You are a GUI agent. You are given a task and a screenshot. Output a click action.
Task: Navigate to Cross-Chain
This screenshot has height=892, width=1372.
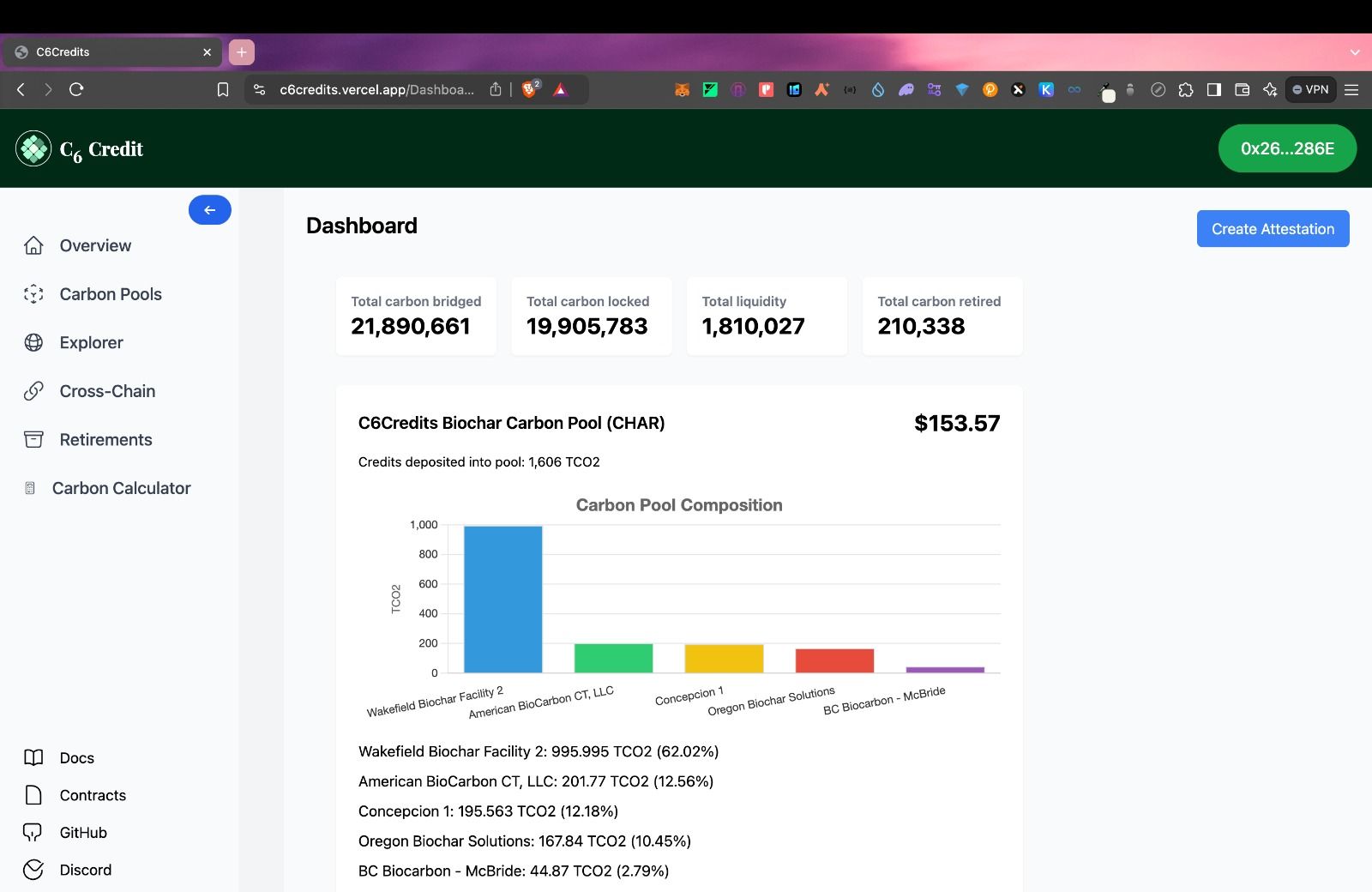click(x=107, y=391)
